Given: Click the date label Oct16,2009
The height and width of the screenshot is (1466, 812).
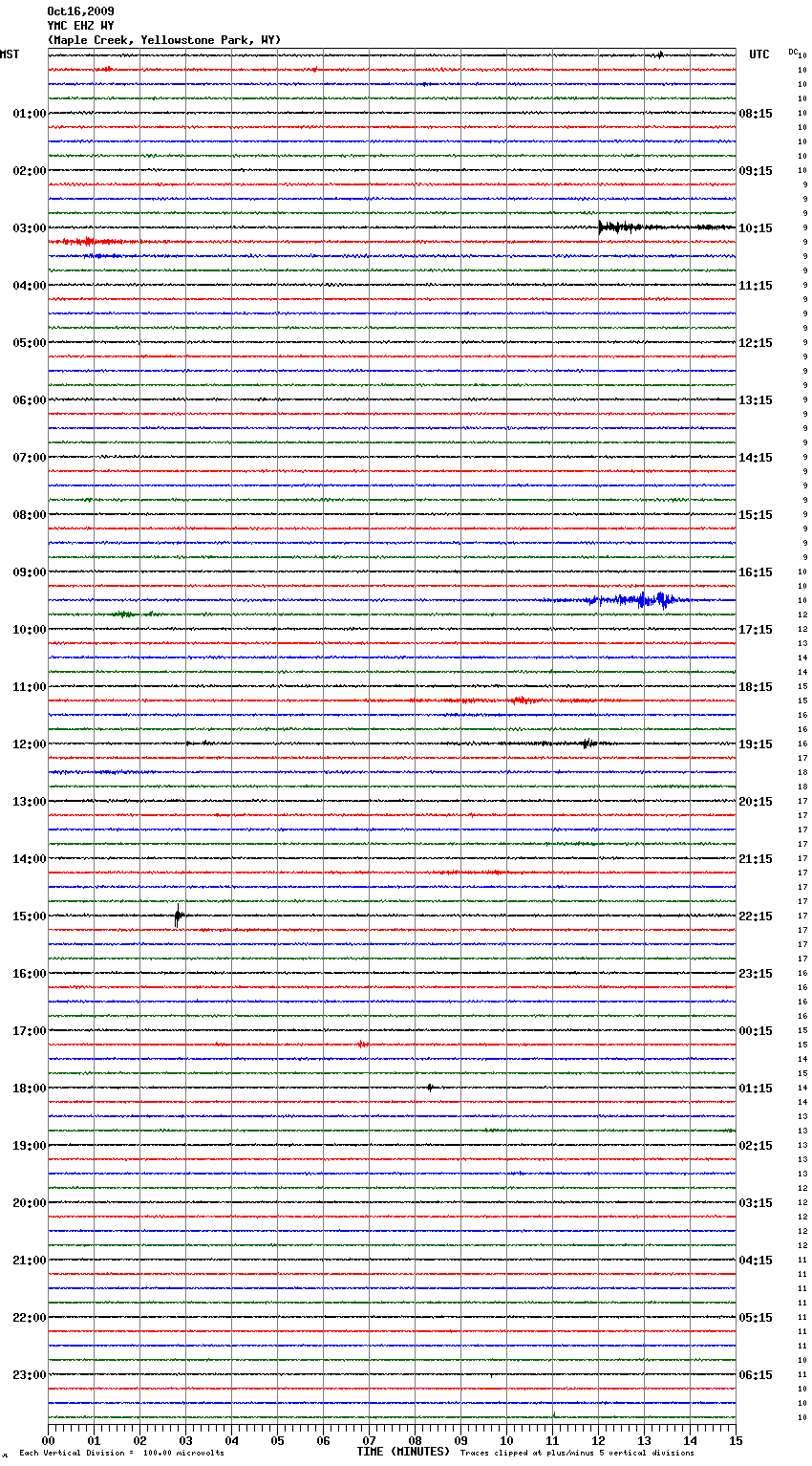Looking at the screenshot, I should [80, 11].
